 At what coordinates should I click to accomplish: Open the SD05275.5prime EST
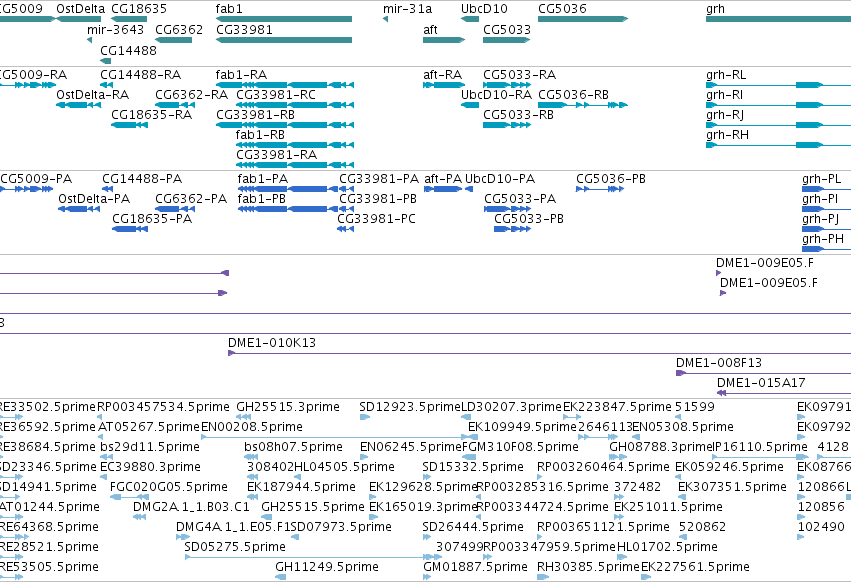click(313, 557)
